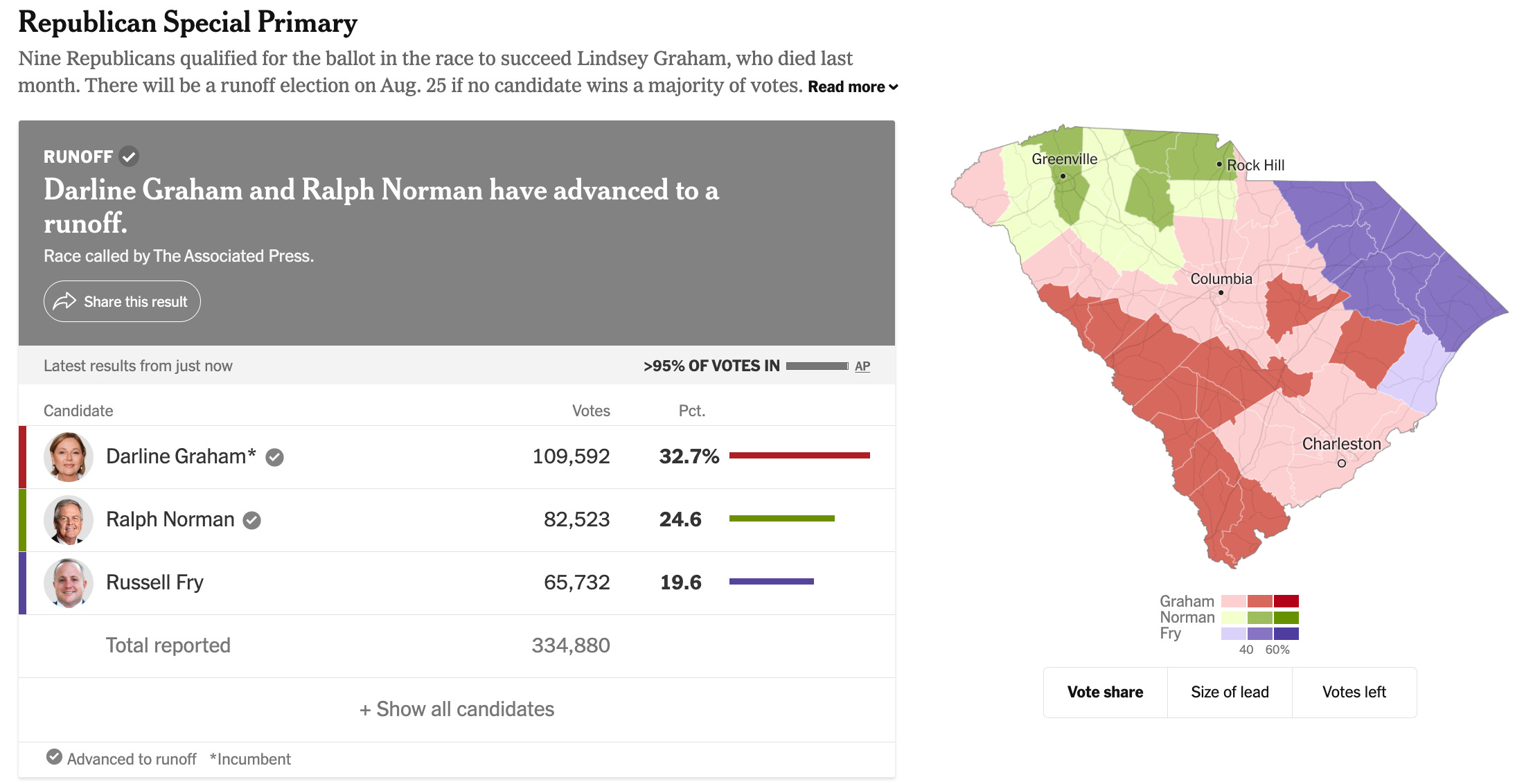The height and width of the screenshot is (784, 1524).
Task: Click the votes-in progress bar
Action: (817, 366)
